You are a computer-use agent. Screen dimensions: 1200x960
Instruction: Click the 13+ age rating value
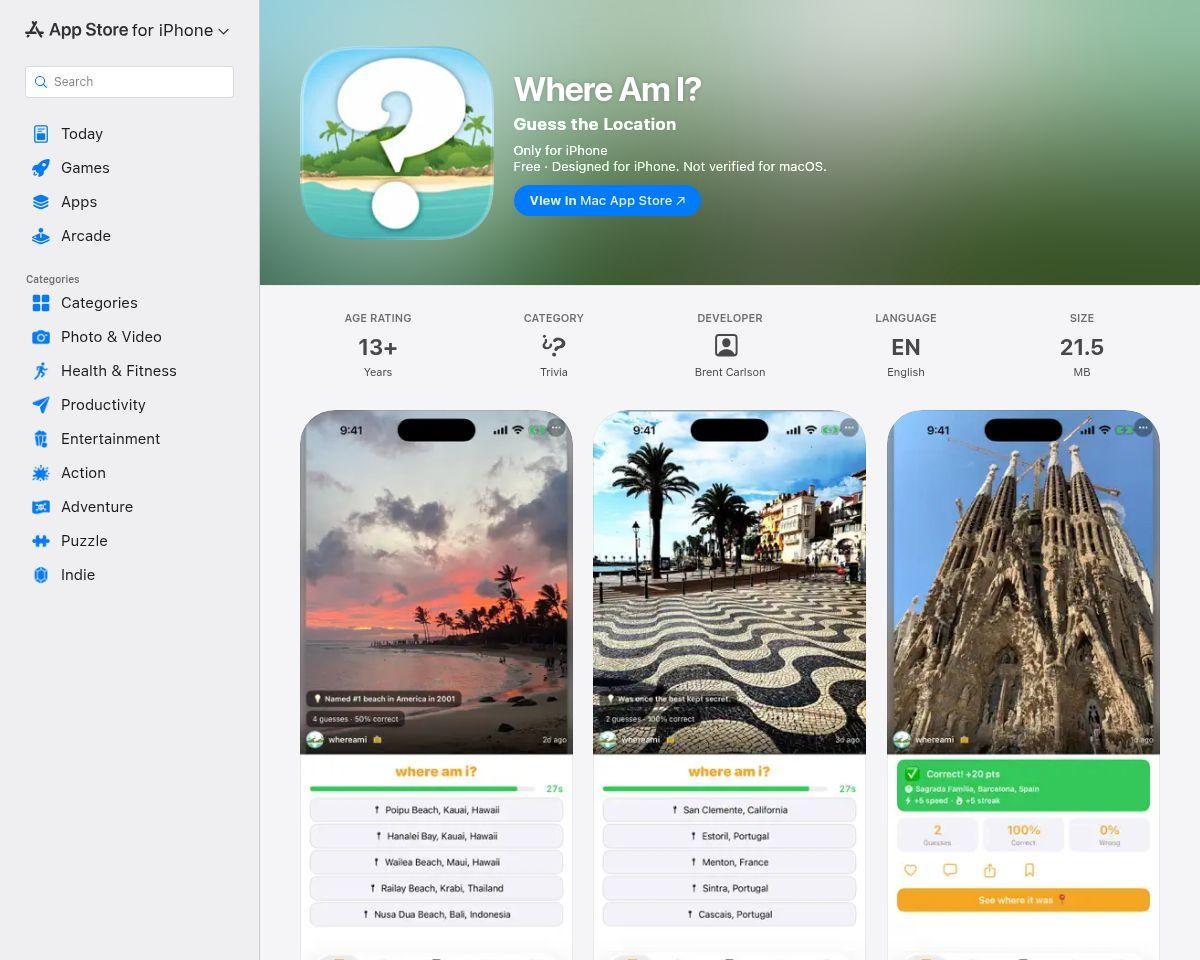click(378, 347)
